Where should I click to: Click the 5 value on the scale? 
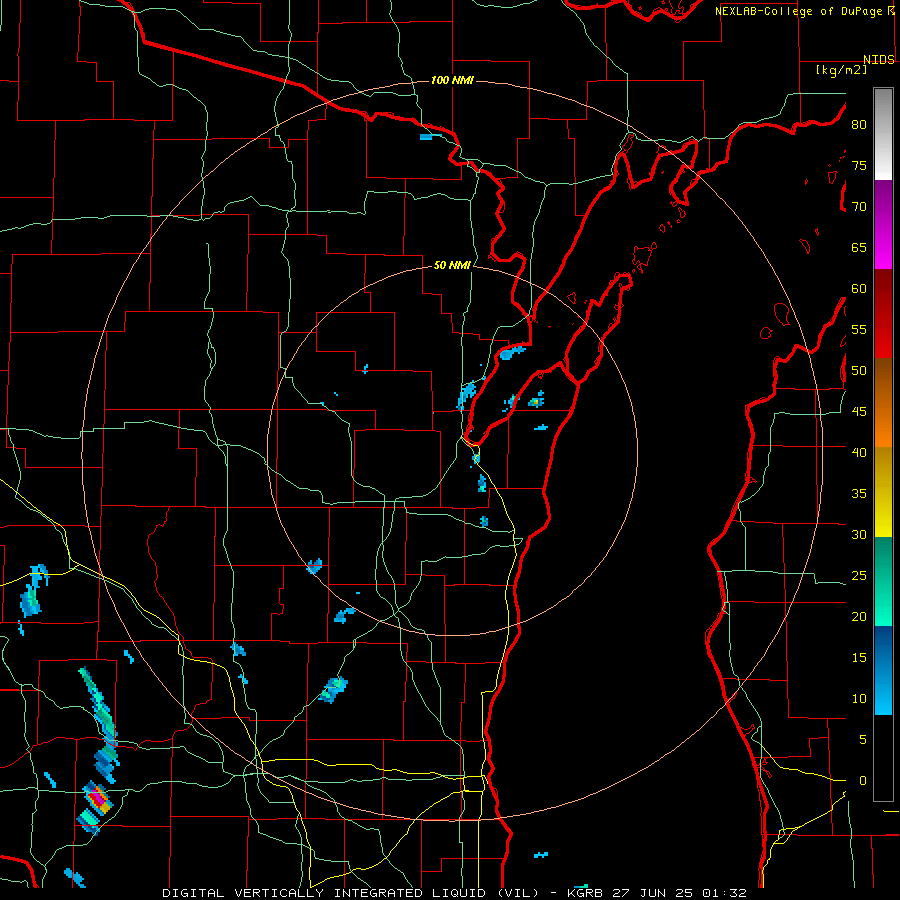[x=863, y=740]
